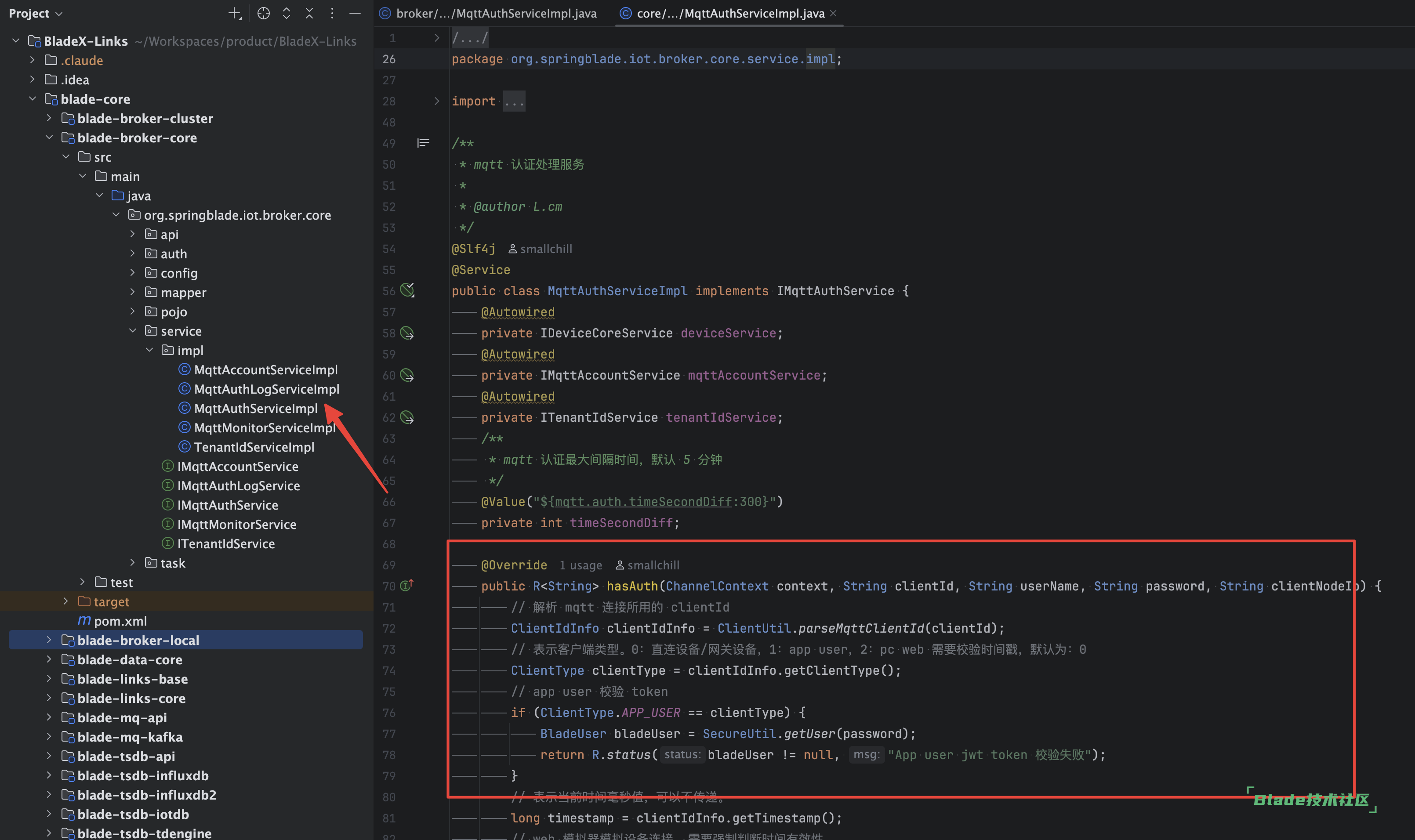This screenshot has width=1415, height=840.
Task: Open Project panel options three-dot menu
Action: [332, 13]
